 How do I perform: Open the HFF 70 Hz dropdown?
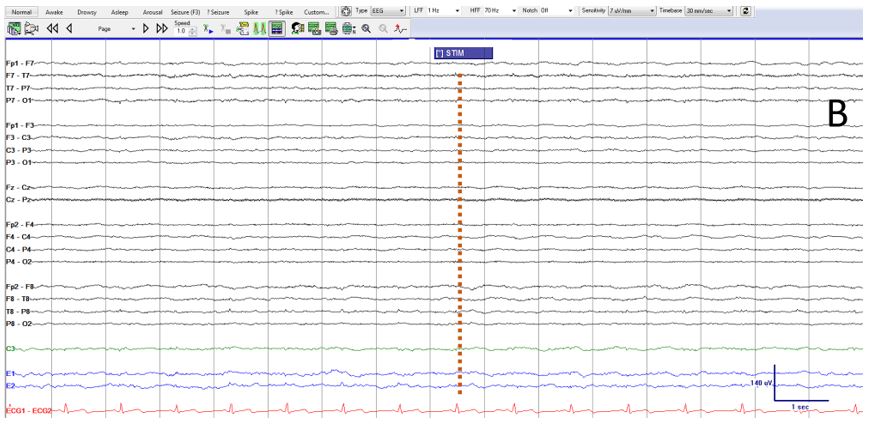pos(500,11)
